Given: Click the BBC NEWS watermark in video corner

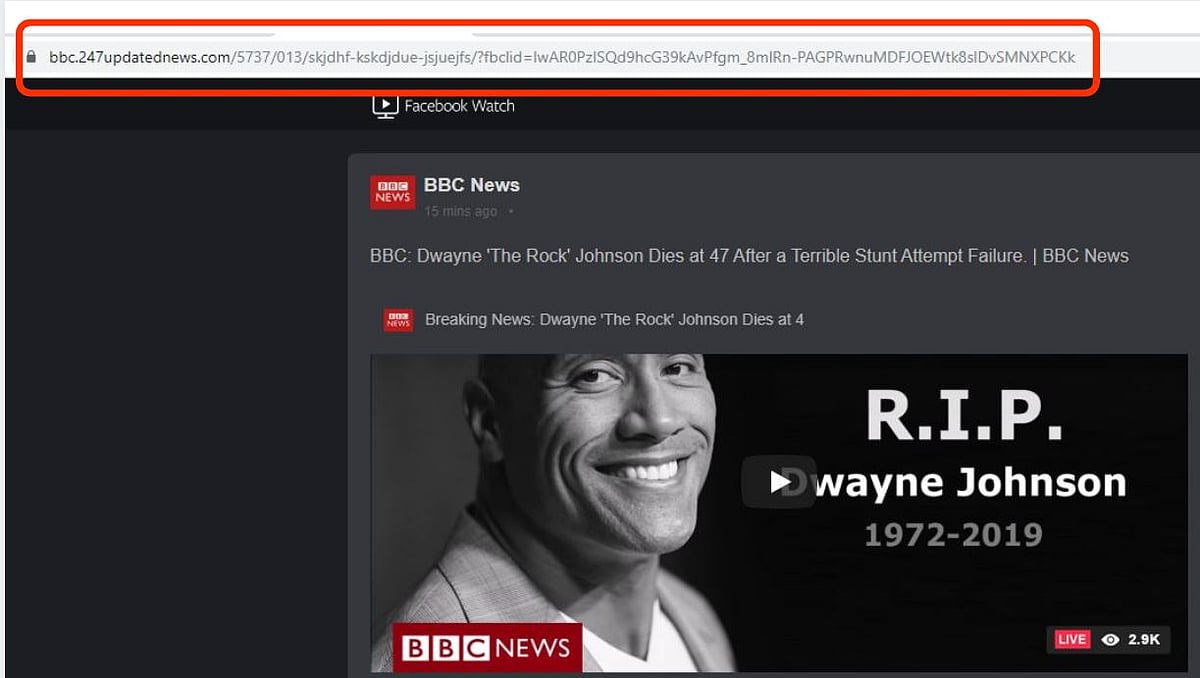Looking at the screenshot, I should tap(487, 649).
